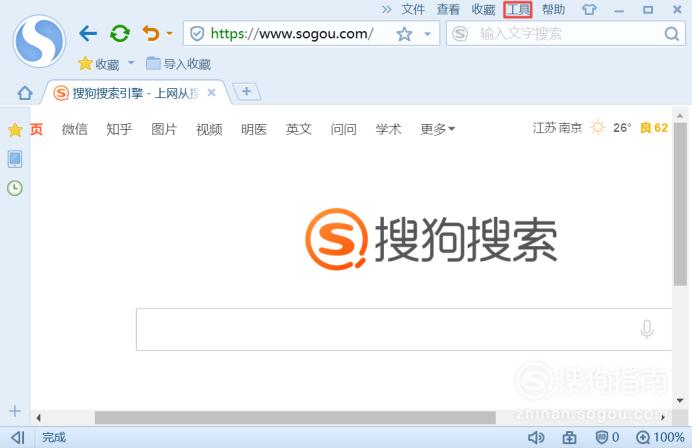Click the sun weather icon
The width and height of the screenshot is (692, 448).
click(x=598, y=128)
